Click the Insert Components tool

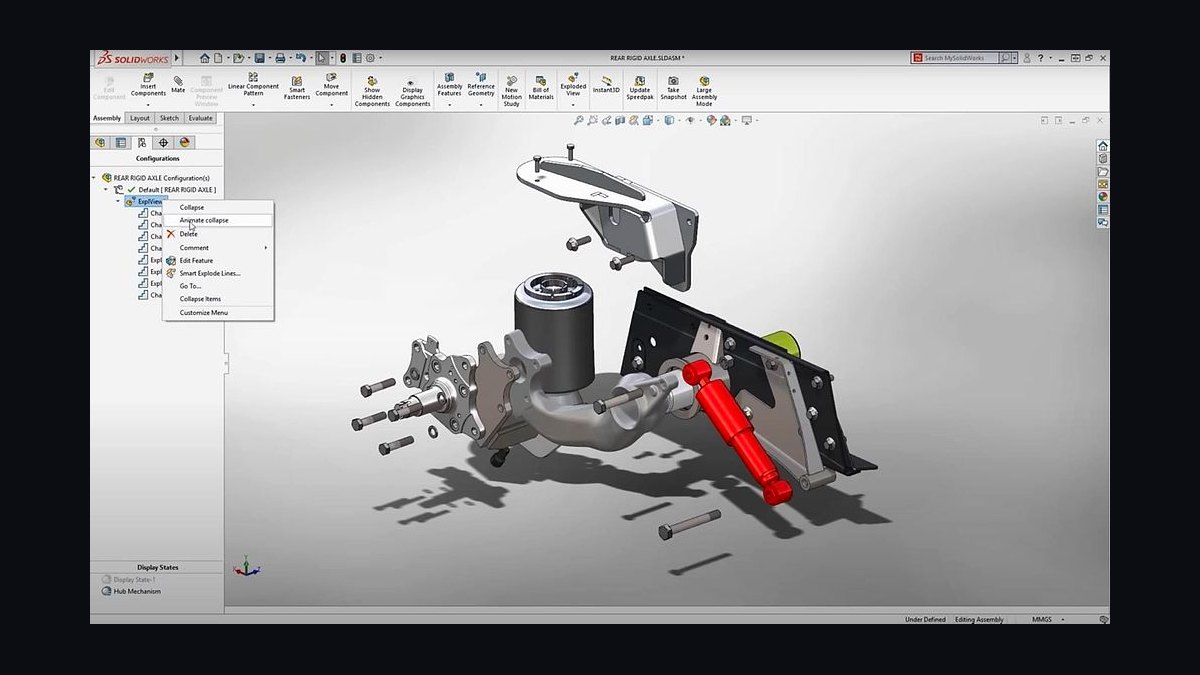pos(148,85)
